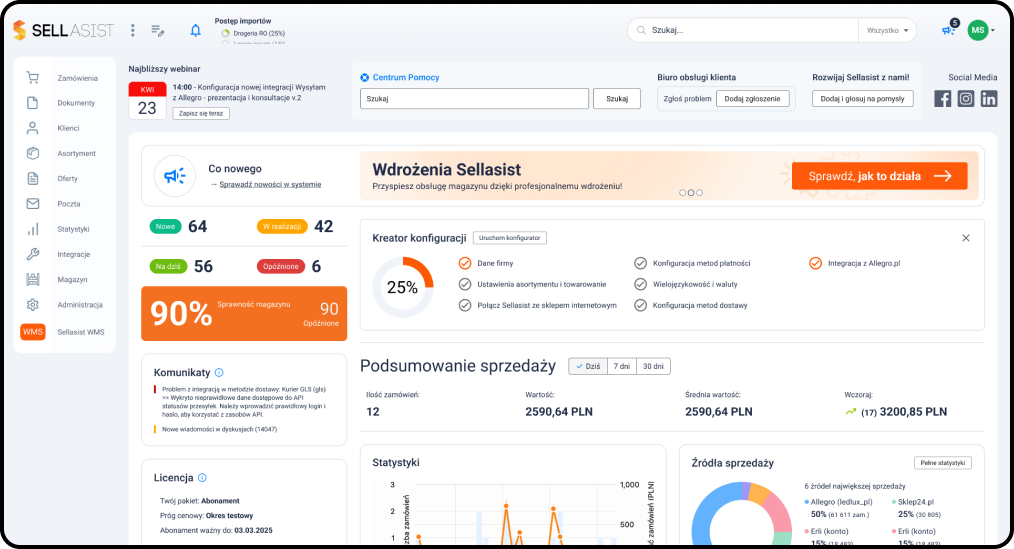Click the Integracje wrench icon
The height and width of the screenshot is (549, 1014).
tap(32, 254)
